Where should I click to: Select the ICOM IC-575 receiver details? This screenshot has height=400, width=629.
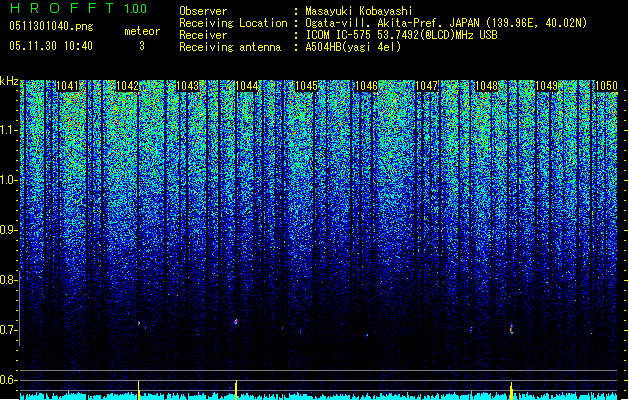(401, 35)
